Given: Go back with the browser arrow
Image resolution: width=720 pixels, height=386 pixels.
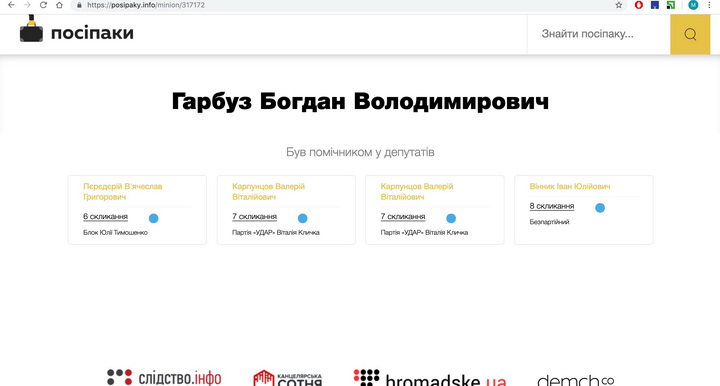Looking at the screenshot, I should click(x=11, y=5).
